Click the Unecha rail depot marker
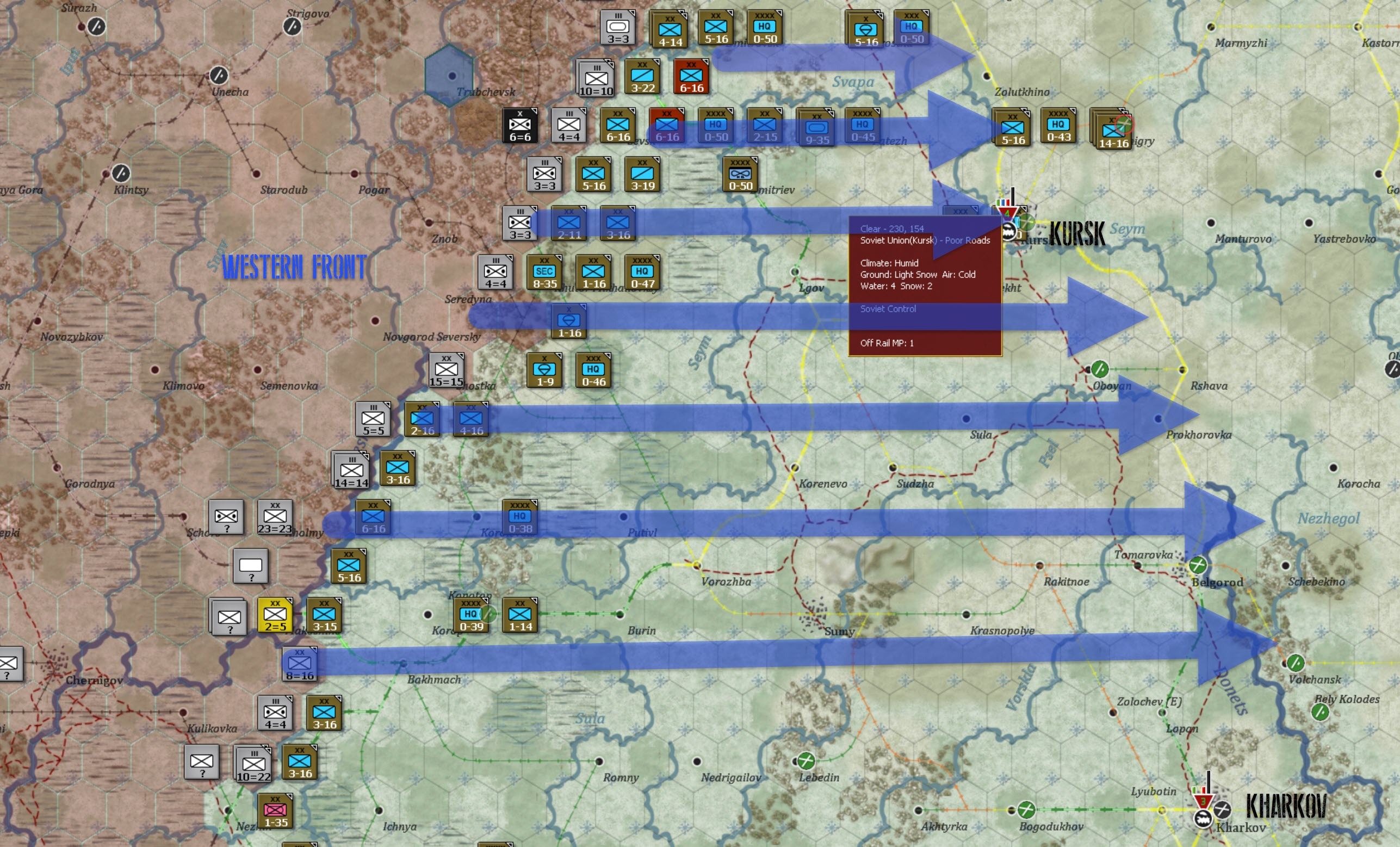Image resolution: width=1400 pixels, height=847 pixels. click(x=219, y=75)
